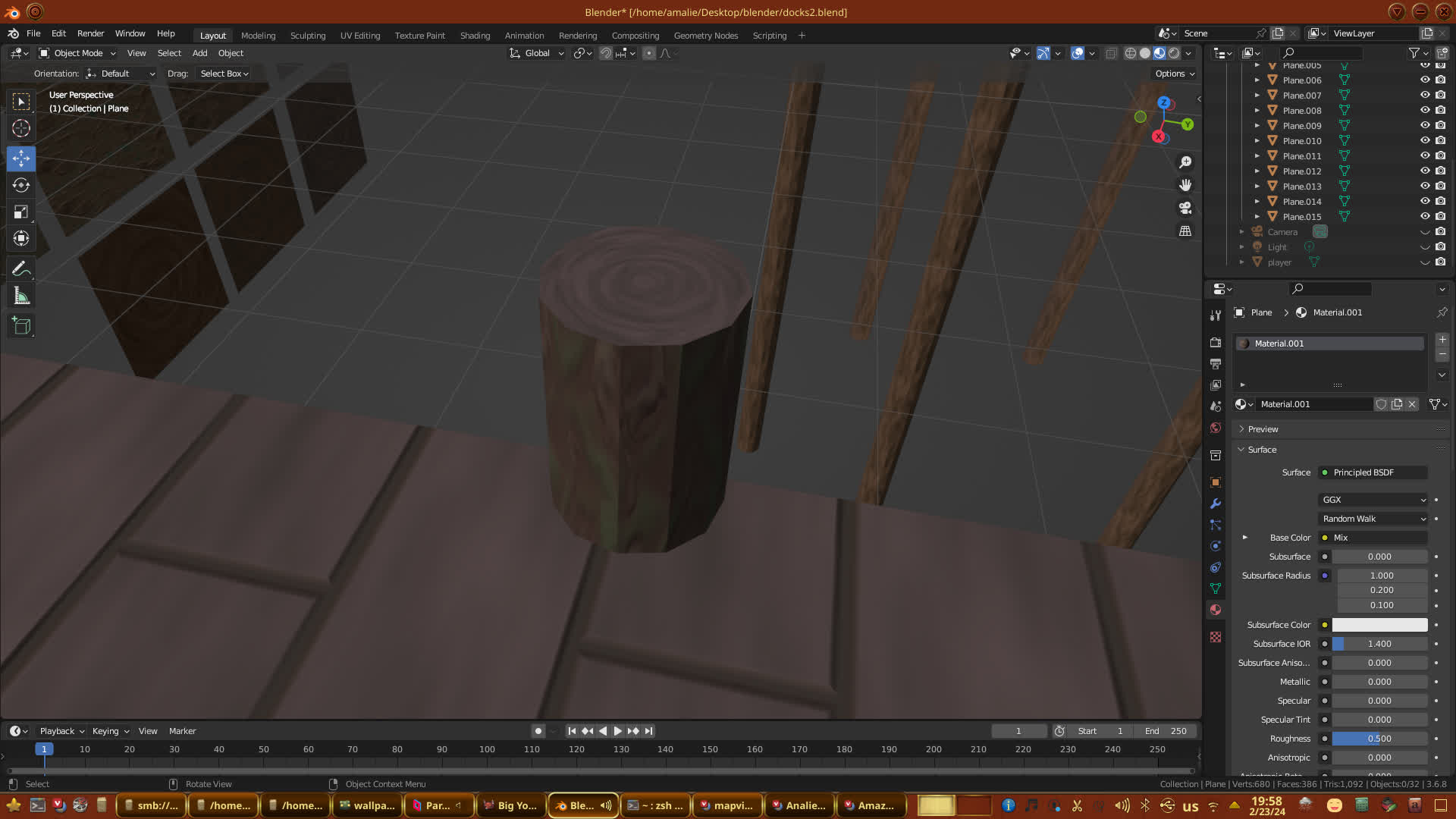Open the Render properties tab

click(1216, 343)
